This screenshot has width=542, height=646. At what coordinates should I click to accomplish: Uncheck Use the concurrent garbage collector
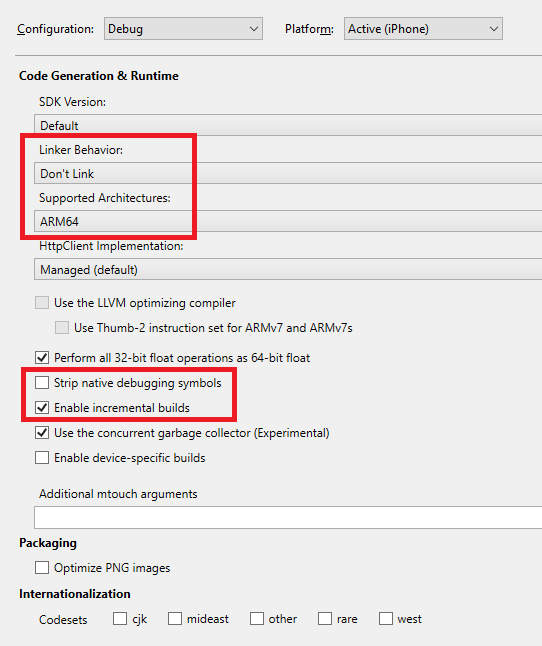42,433
